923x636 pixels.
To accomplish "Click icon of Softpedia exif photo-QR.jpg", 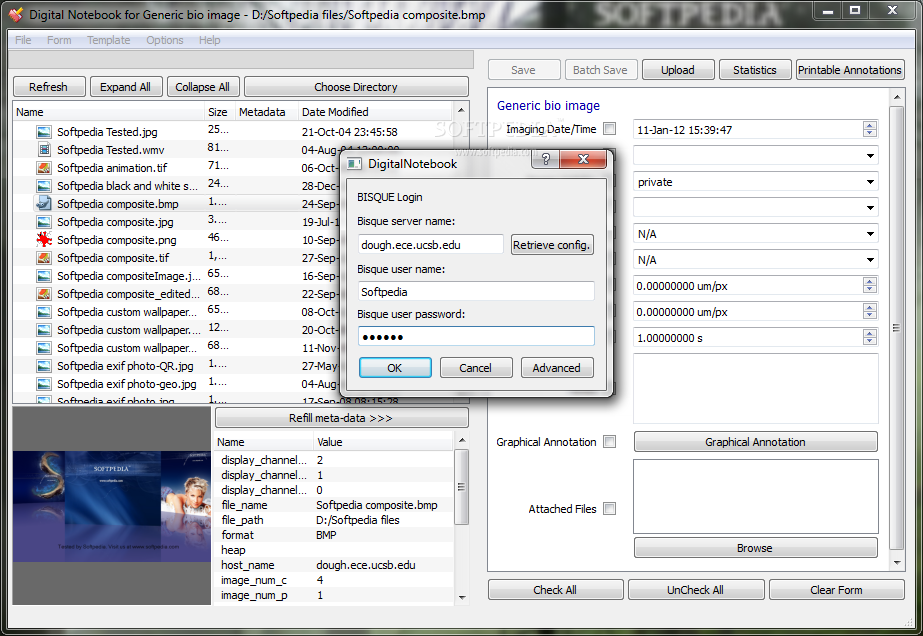I will click(x=44, y=366).
